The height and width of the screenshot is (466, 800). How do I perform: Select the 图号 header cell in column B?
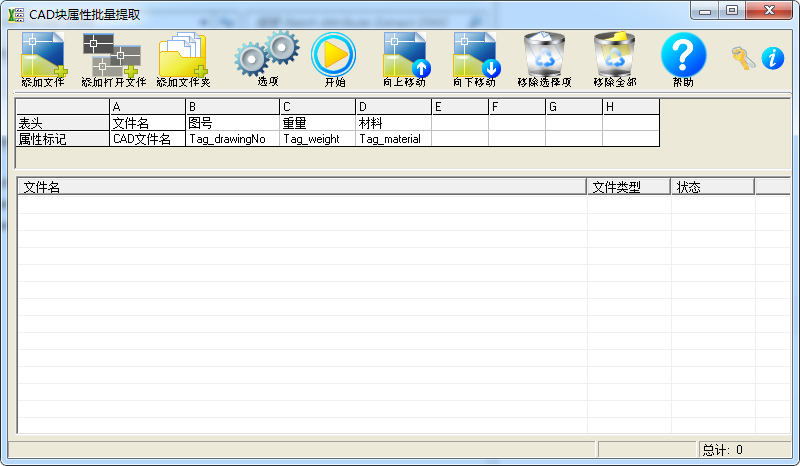tap(232, 123)
